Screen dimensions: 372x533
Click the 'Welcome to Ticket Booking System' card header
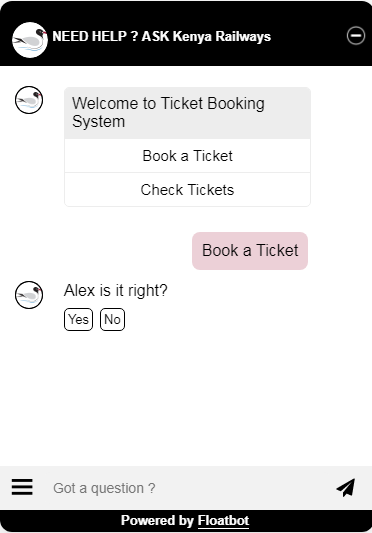[187, 113]
